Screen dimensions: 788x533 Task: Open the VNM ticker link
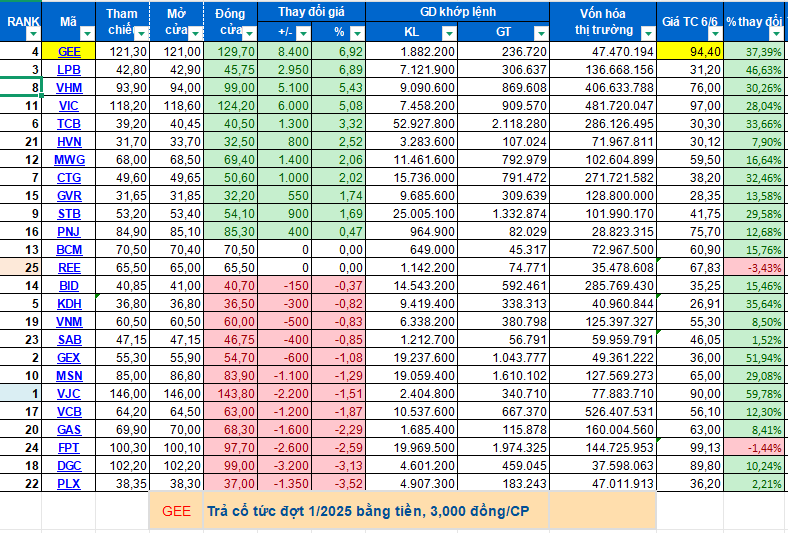pos(69,322)
